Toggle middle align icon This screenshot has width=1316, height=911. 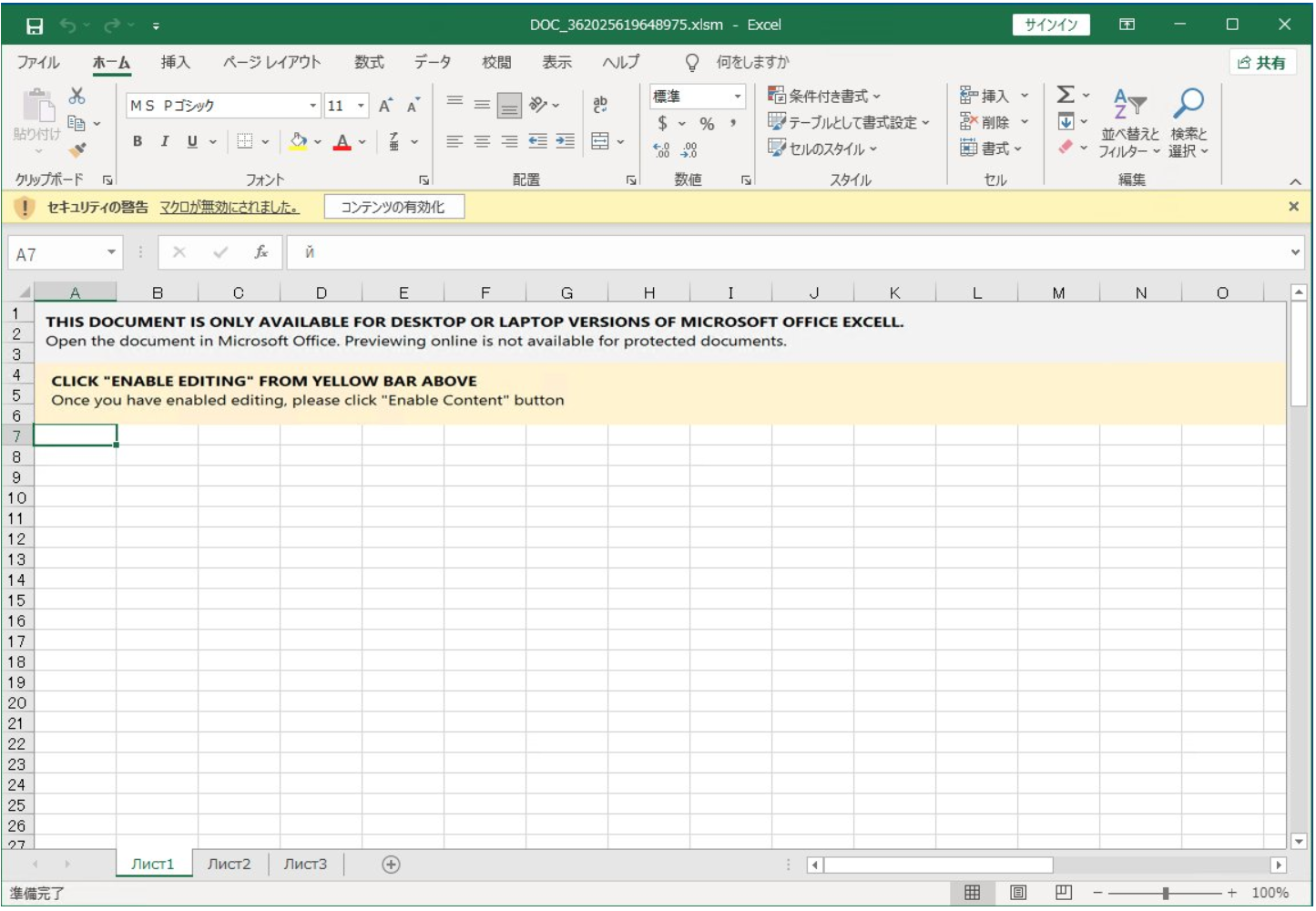click(482, 104)
